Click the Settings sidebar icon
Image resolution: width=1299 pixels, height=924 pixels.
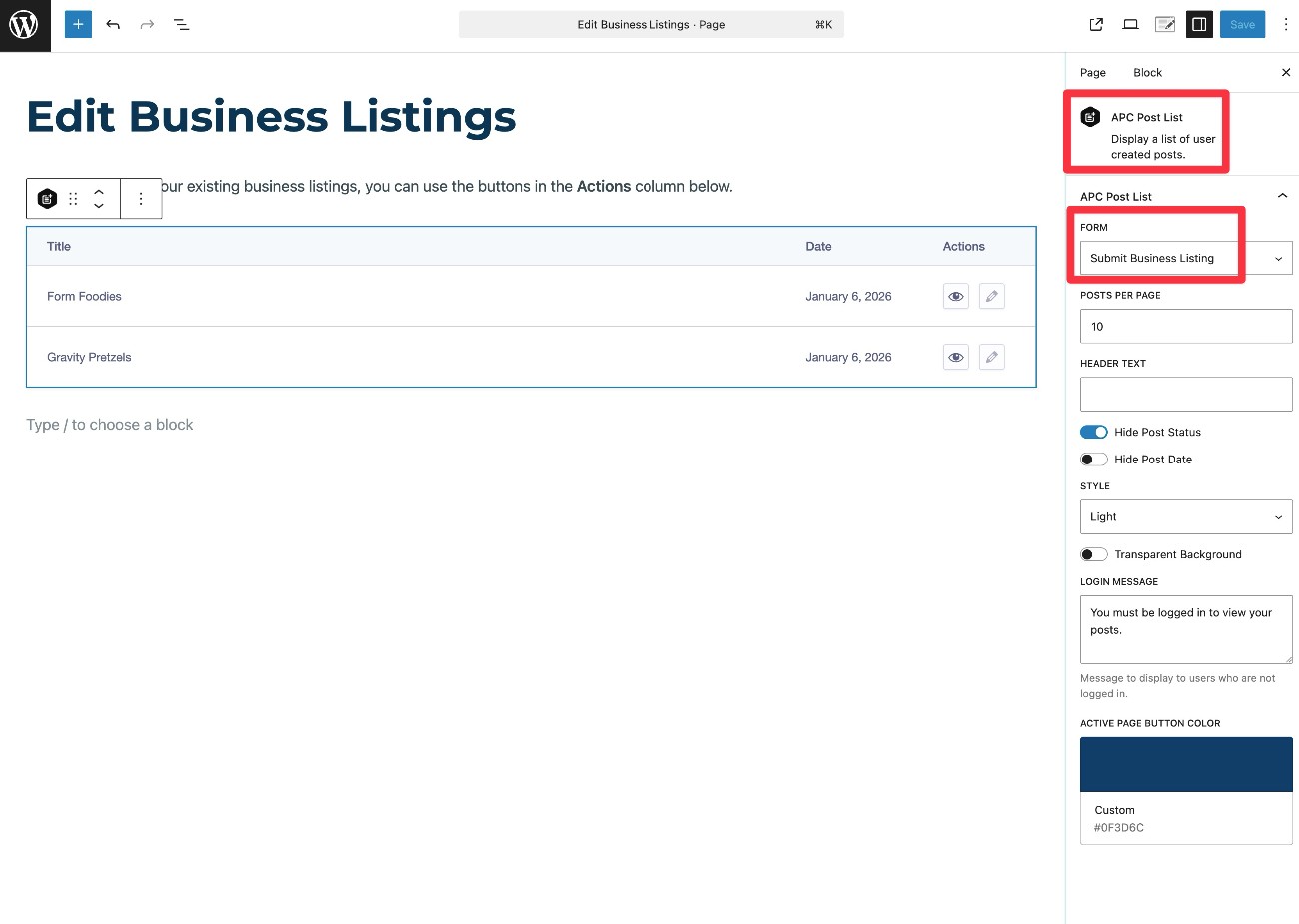pos(1199,24)
